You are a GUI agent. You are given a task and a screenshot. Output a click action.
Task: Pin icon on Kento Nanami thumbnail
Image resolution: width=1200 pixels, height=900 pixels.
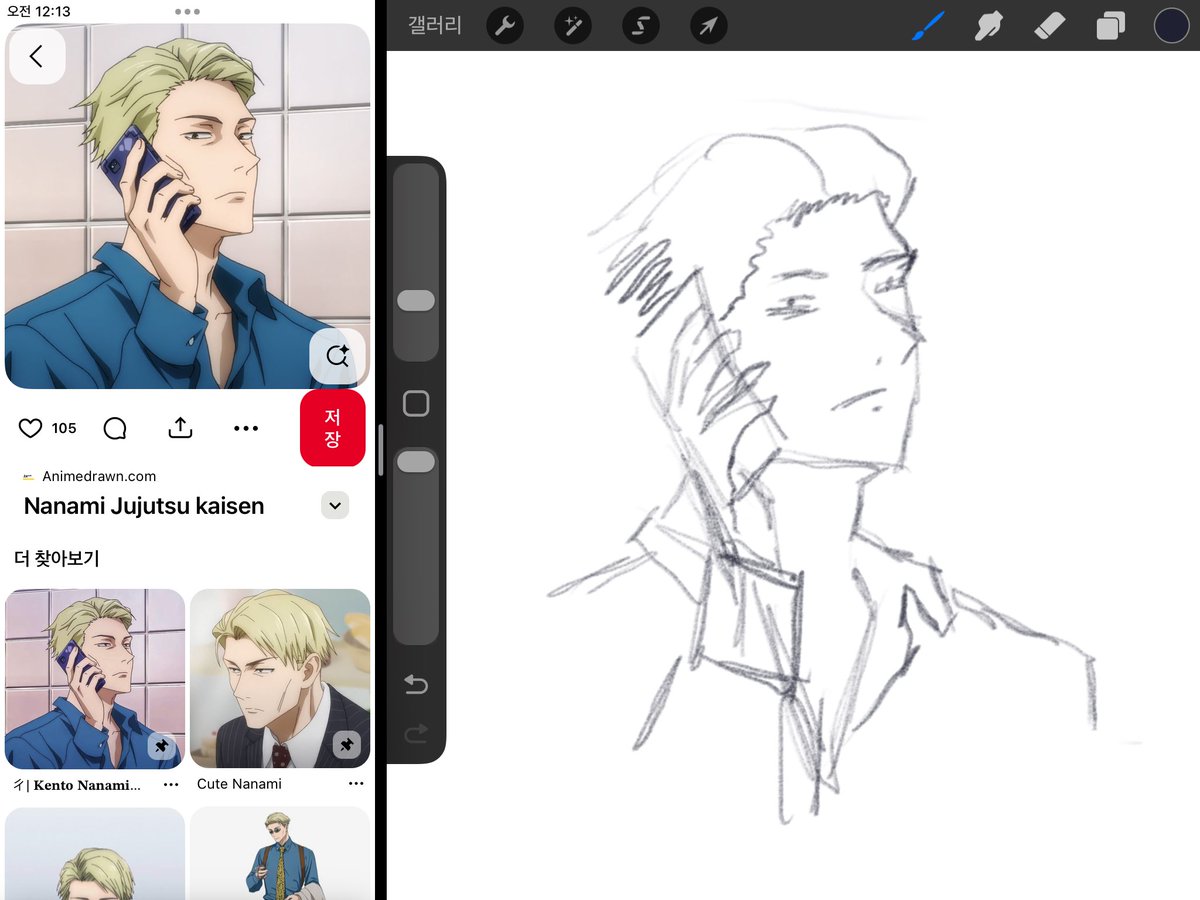click(161, 746)
